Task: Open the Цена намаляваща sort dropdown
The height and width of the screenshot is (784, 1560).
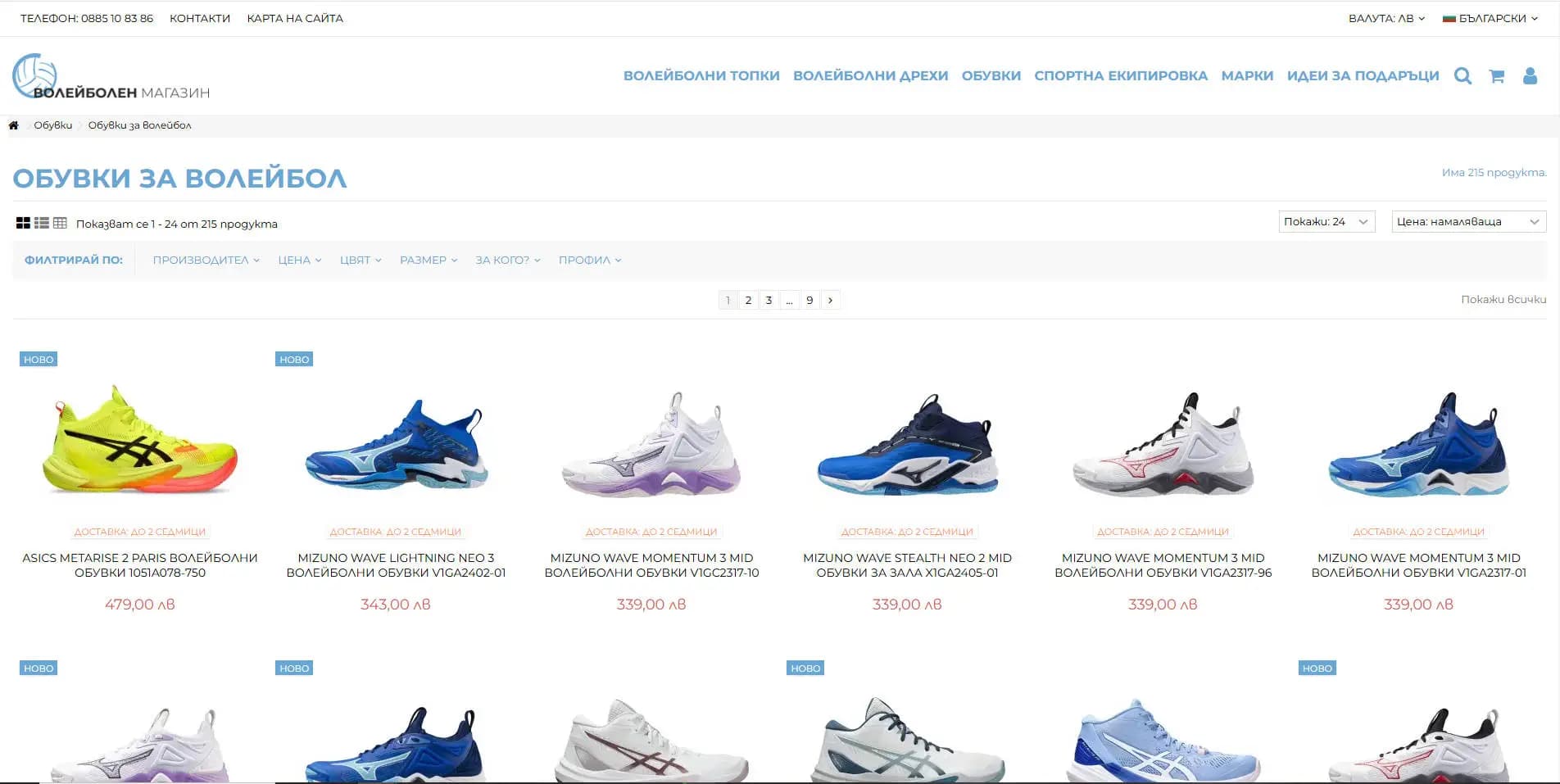Action: pyautogui.click(x=1469, y=221)
